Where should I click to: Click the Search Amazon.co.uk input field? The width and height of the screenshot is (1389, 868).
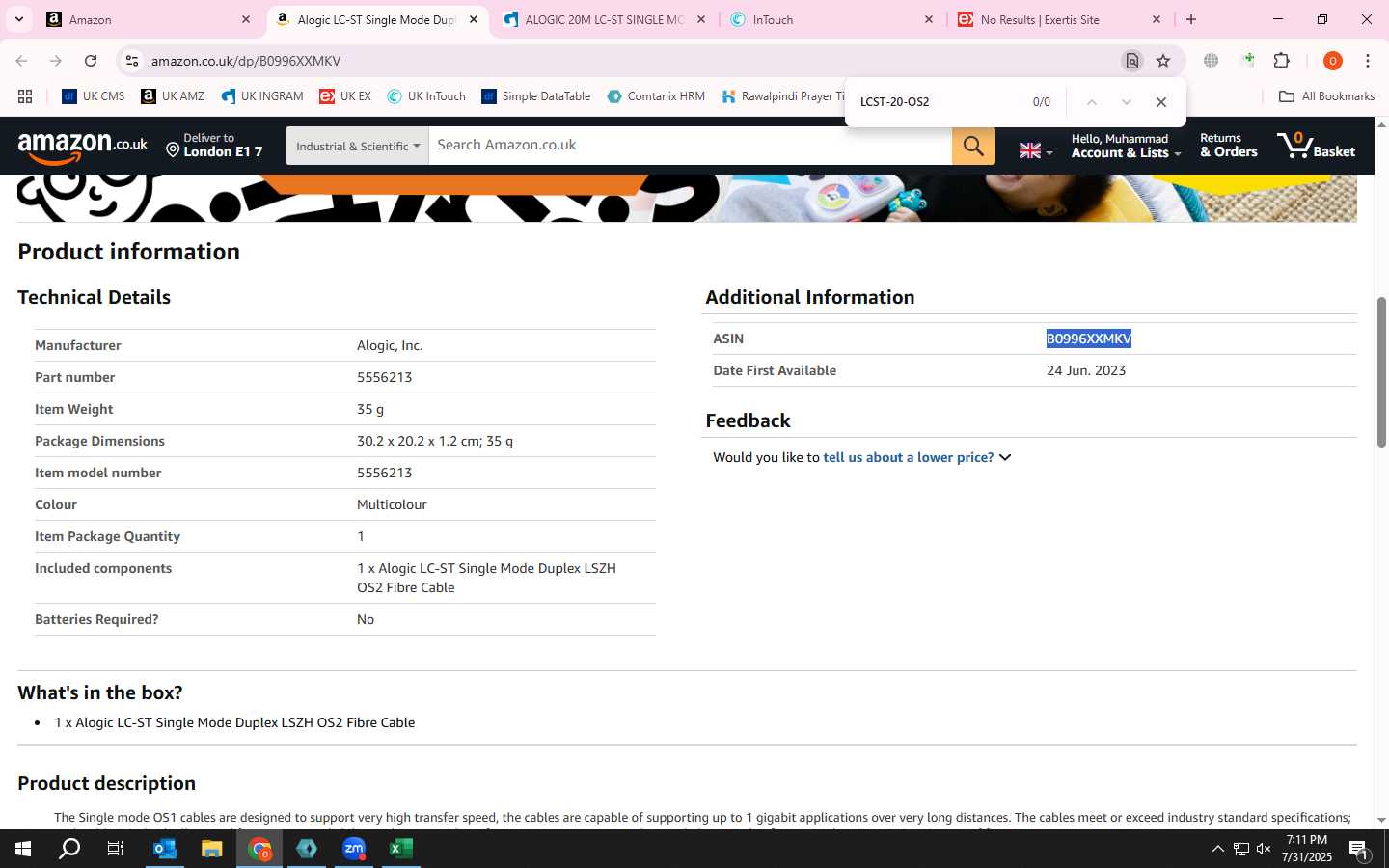690,146
